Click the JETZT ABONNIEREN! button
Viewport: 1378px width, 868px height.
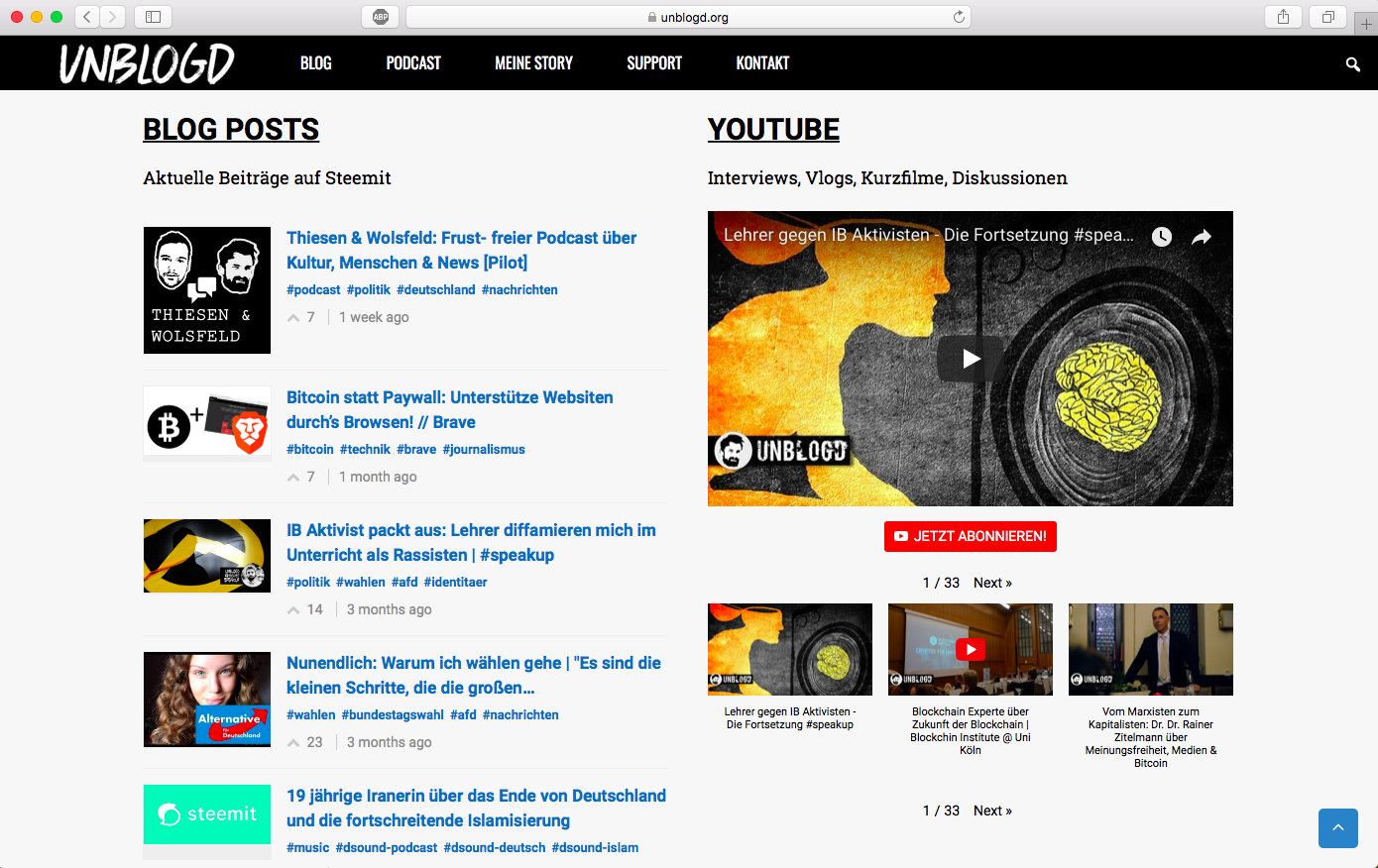pyautogui.click(x=971, y=536)
